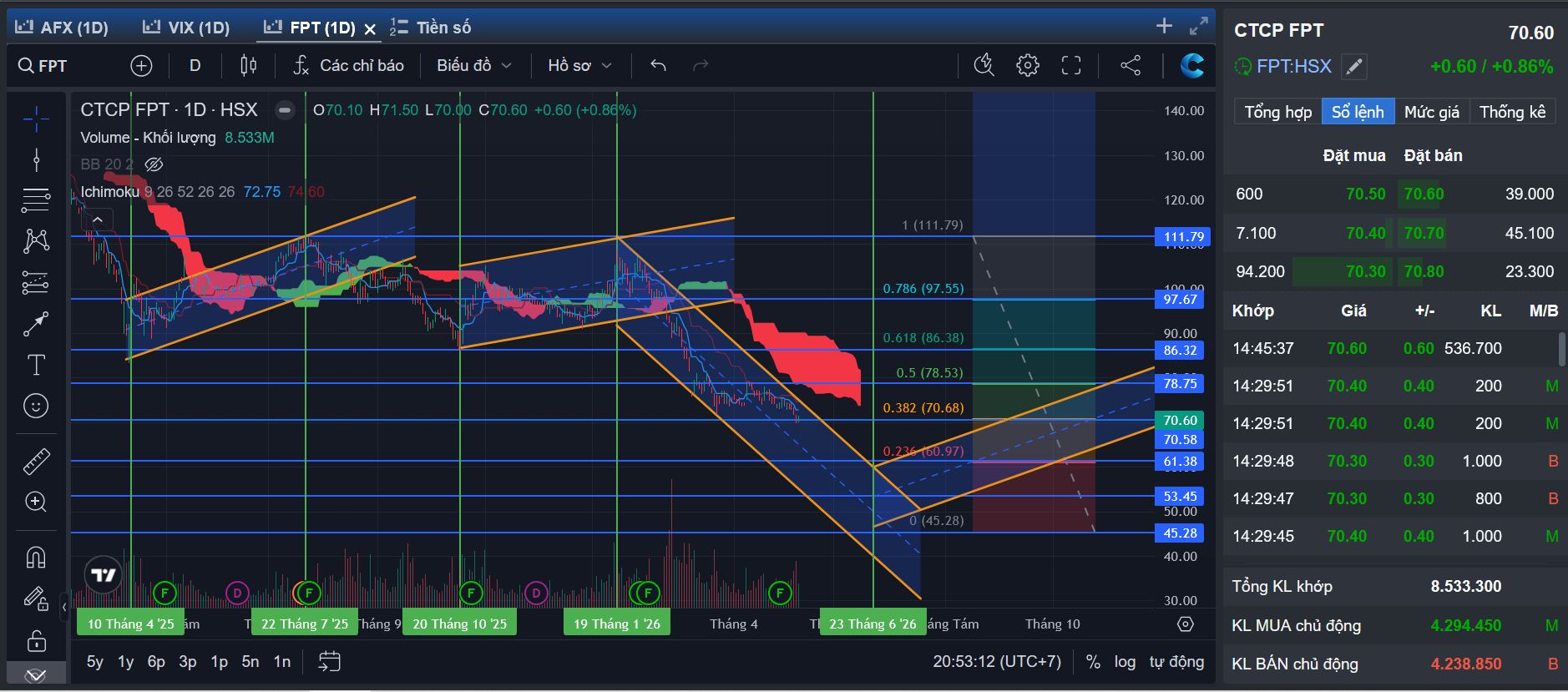The image size is (1568, 692).
Task: Set chart range to 6p
Action: 156,662
